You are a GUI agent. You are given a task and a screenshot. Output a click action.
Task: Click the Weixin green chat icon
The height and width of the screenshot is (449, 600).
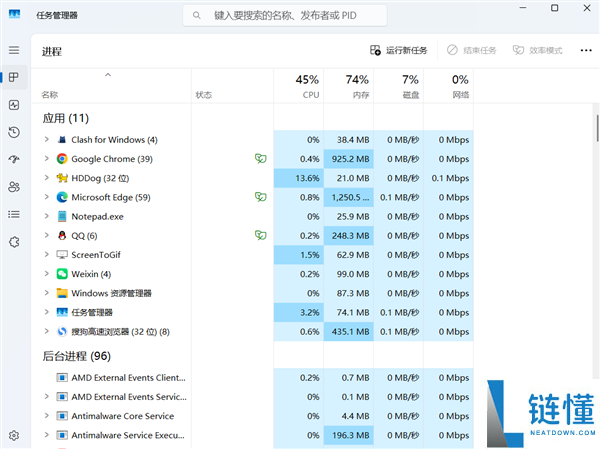pyautogui.click(x=62, y=274)
